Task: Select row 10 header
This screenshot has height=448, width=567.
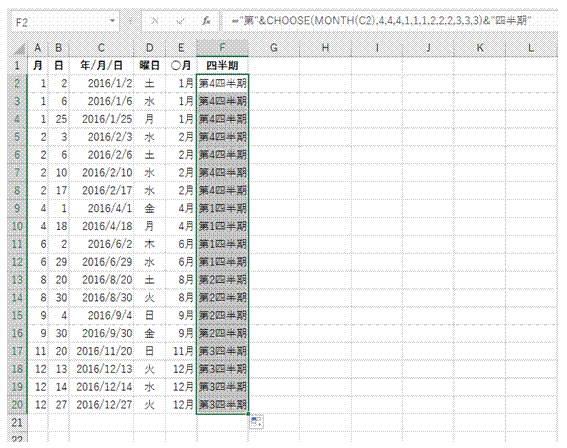Action: click(17, 226)
